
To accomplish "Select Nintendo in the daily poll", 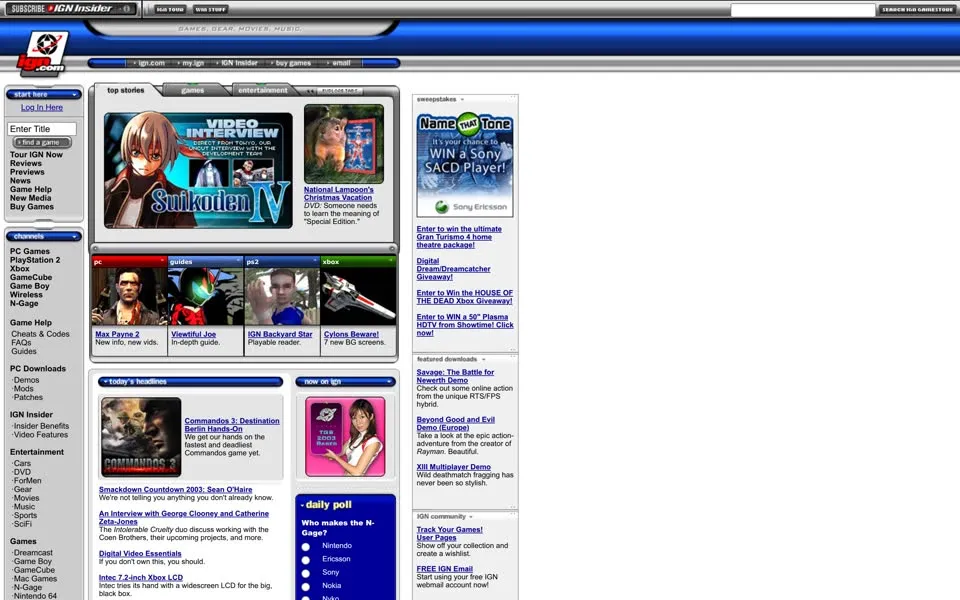I will pyautogui.click(x=306, y=547).
